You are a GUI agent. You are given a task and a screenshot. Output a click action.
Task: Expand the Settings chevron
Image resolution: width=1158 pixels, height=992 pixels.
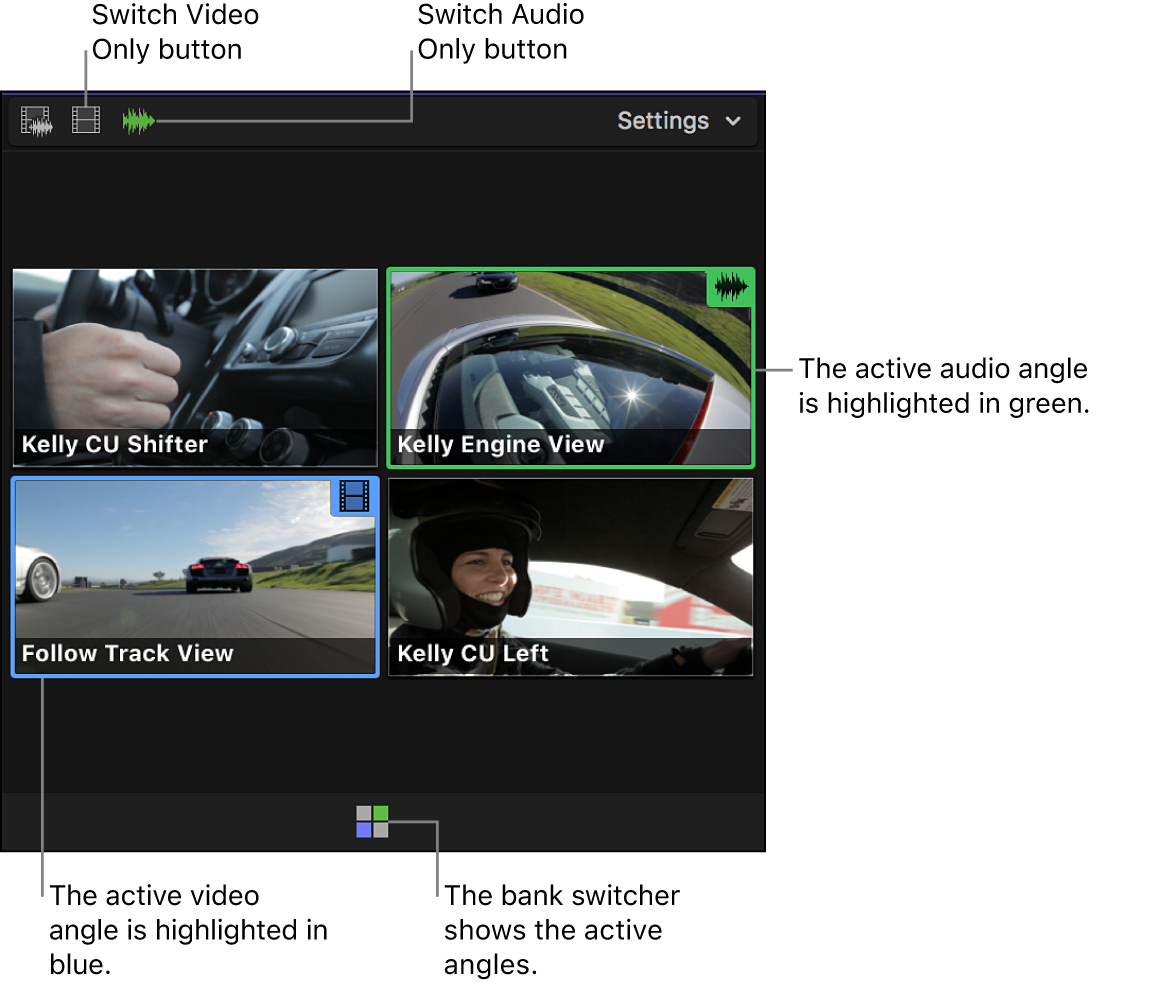(x=733, y=121)
